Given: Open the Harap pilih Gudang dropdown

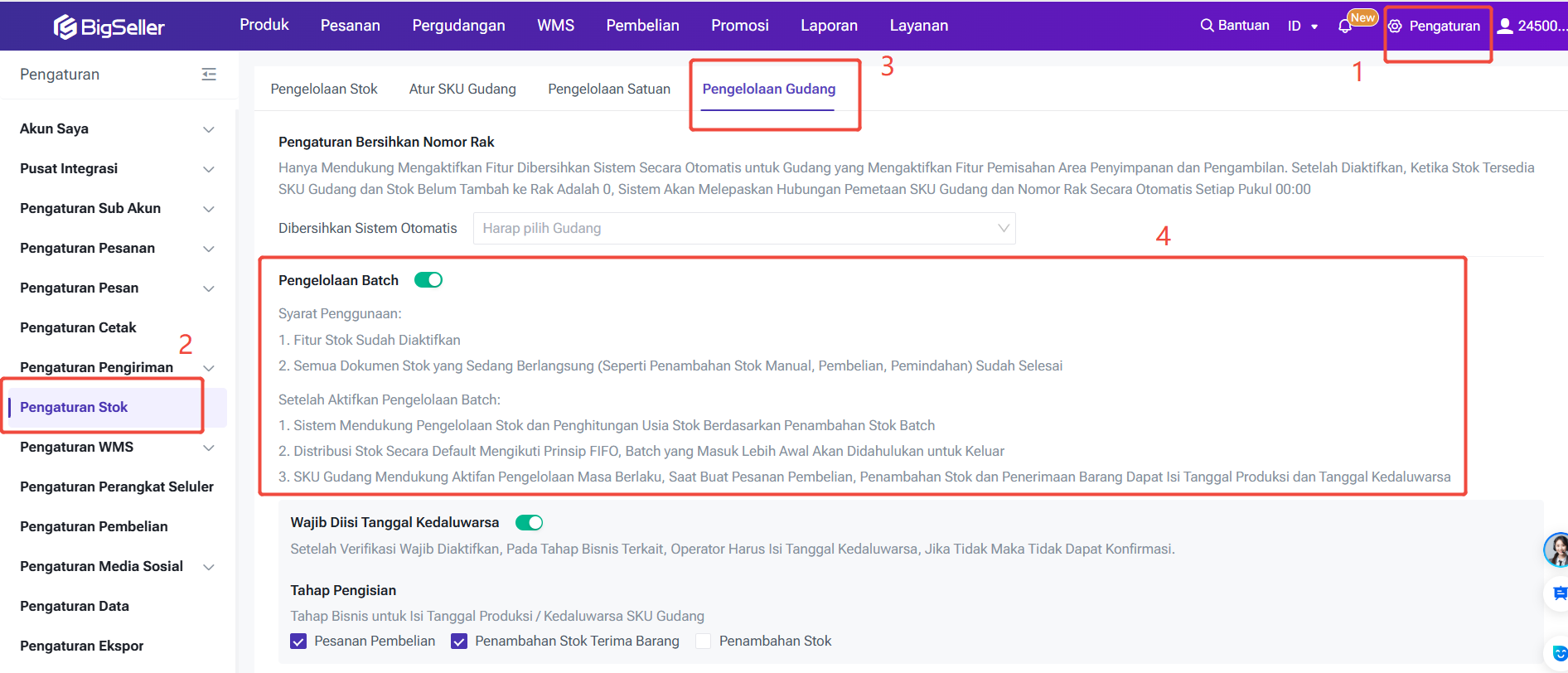Looking at the screenshot, I should 743,229.
